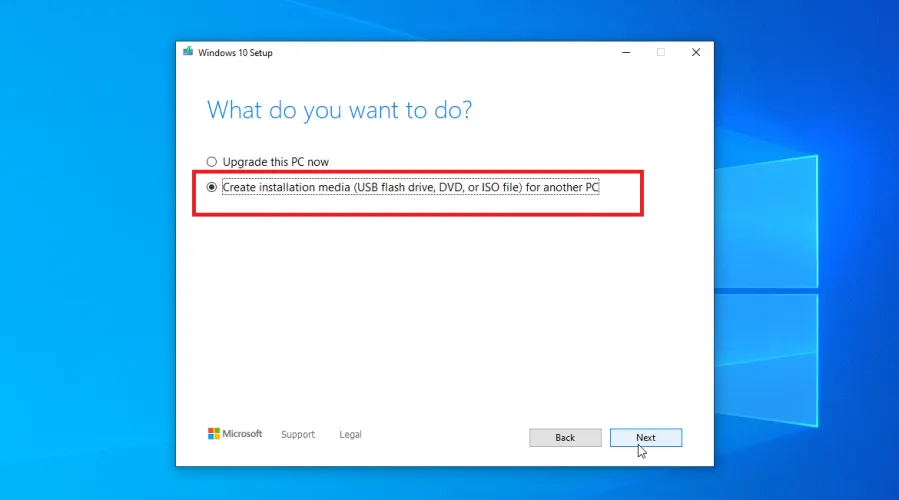
Task: Click the Windows 10 Setup title bar icon
Action: pyautogui.click(x=187, y=52)
